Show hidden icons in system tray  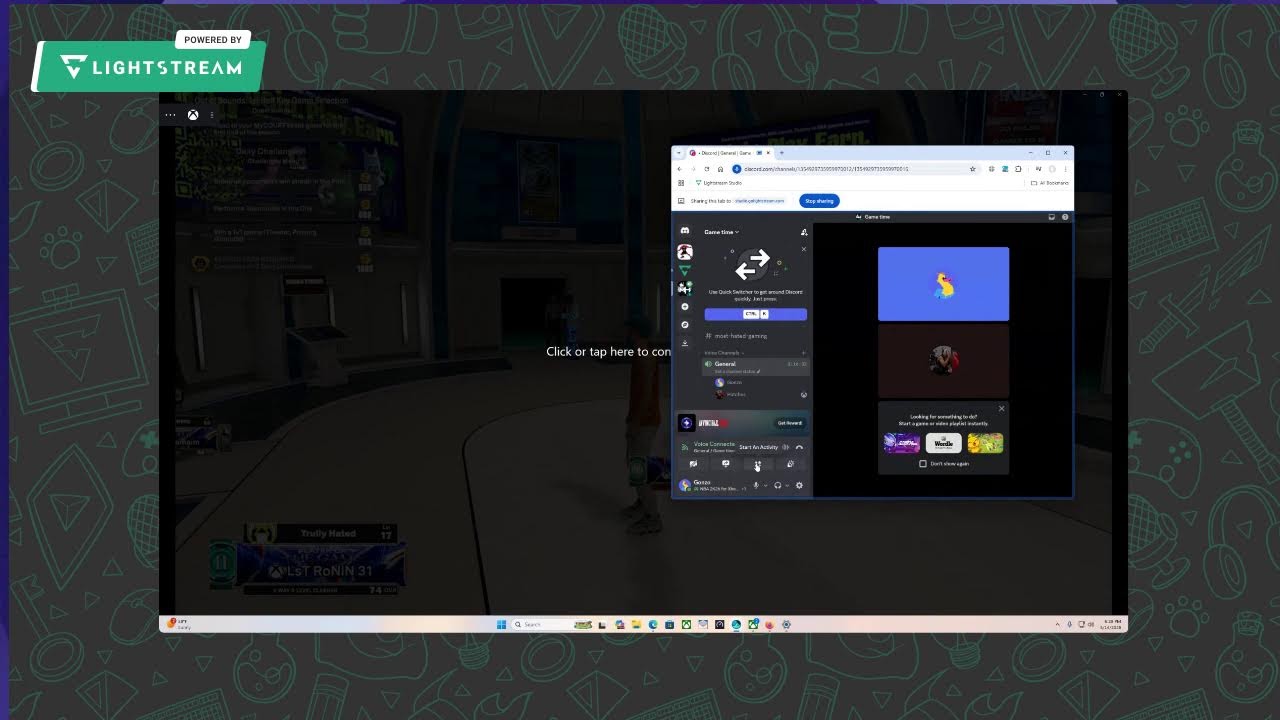coord(1058,624)
